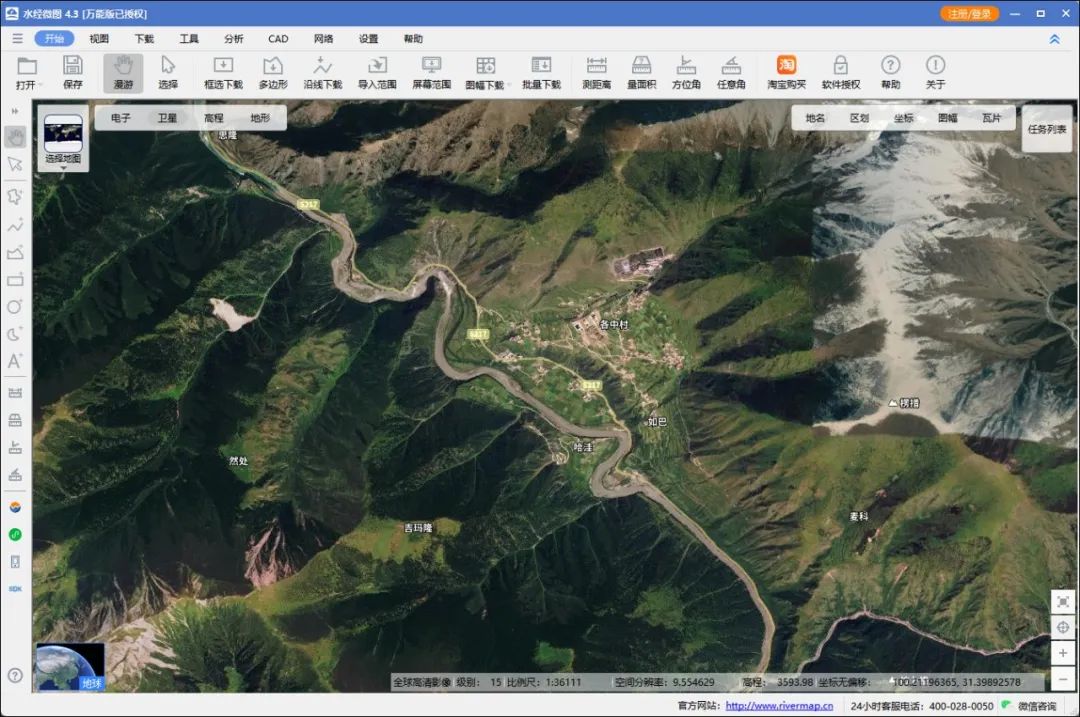
Task: Activate the 漫游 pan hand tool in ribbon
Action: tap(123, 72)
